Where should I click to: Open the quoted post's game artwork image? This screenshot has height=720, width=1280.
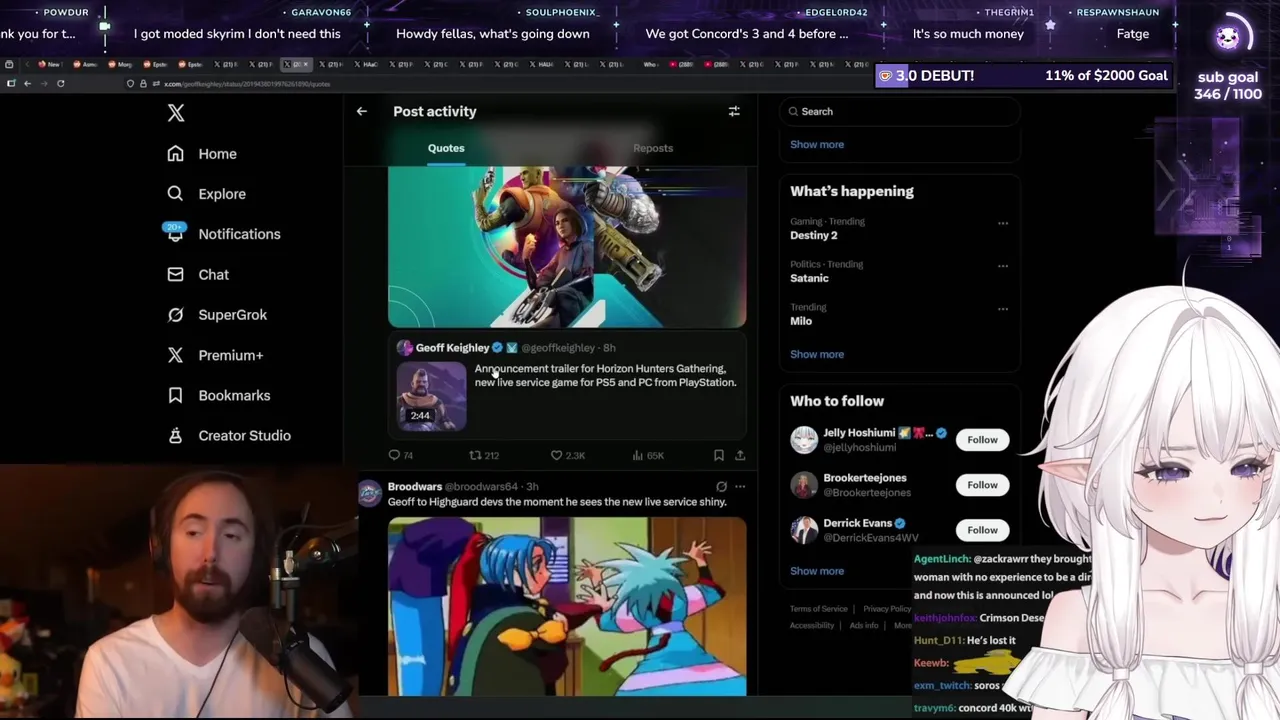pos(567,247)
